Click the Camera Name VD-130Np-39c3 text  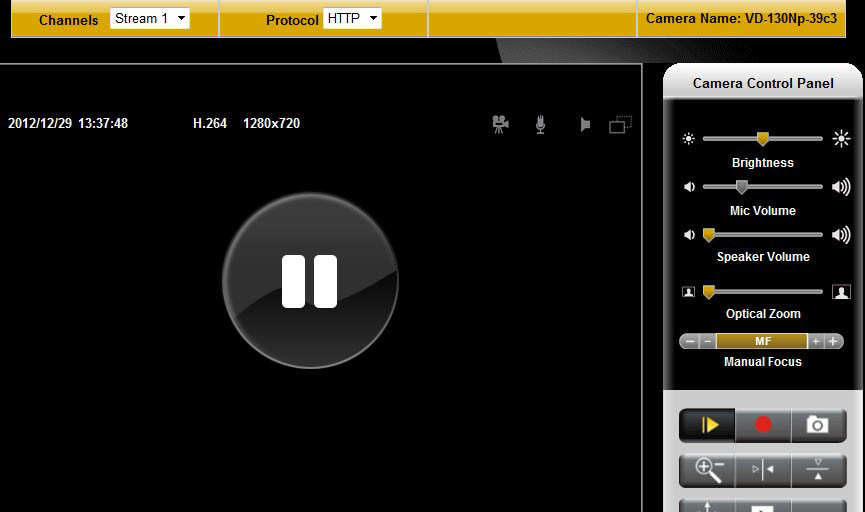741,19
